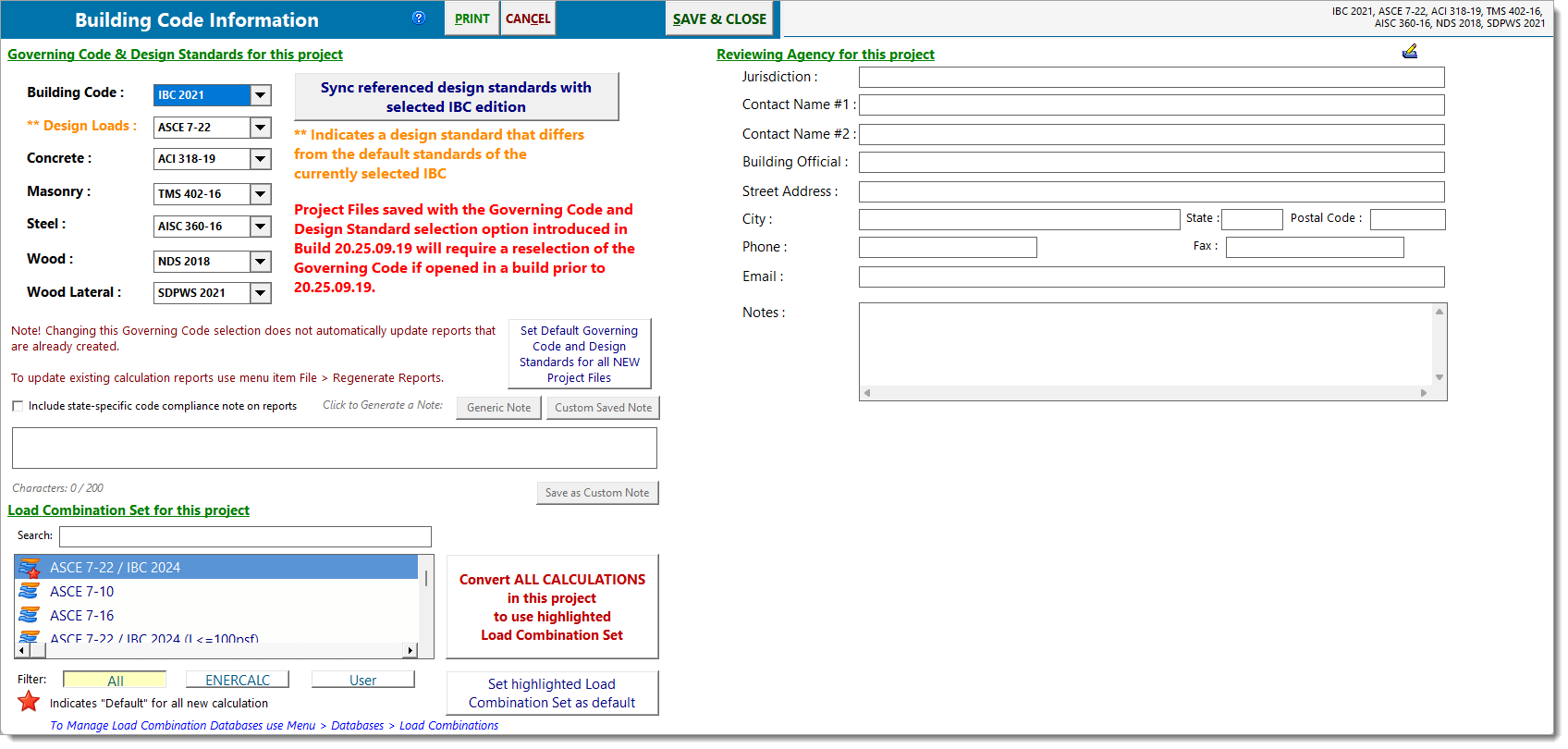The width and height of the screenshot is (1568, 749).
Task: Click the ASCE 7-16 row's stack icon
Action: pyautogui.click(x=30, y=615)
